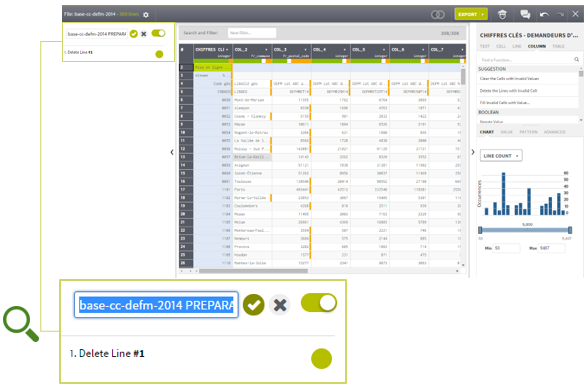Switch to the VALUE statistics tab

[x=506, y=132]
